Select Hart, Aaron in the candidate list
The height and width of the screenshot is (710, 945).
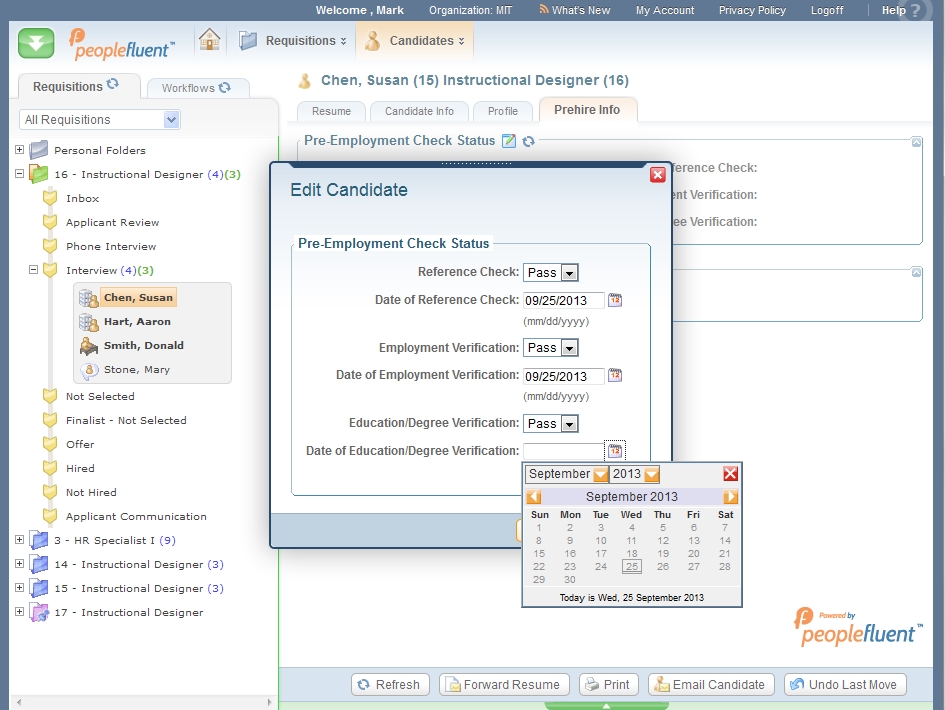[137, 322]
